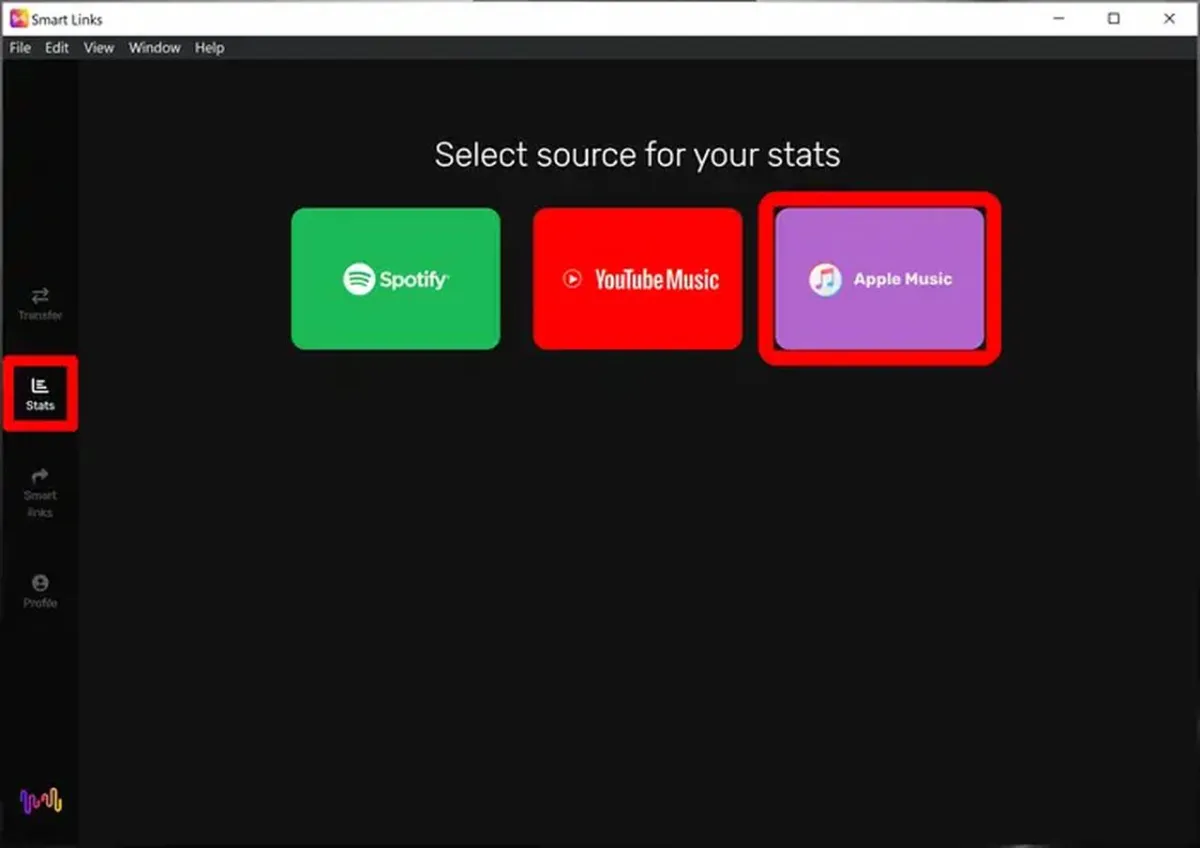Choose the YouTube Music wordmark as stats source
The height and width of the screenshot is (848, 1200).
pyautogui.click(x=656, y=280)
